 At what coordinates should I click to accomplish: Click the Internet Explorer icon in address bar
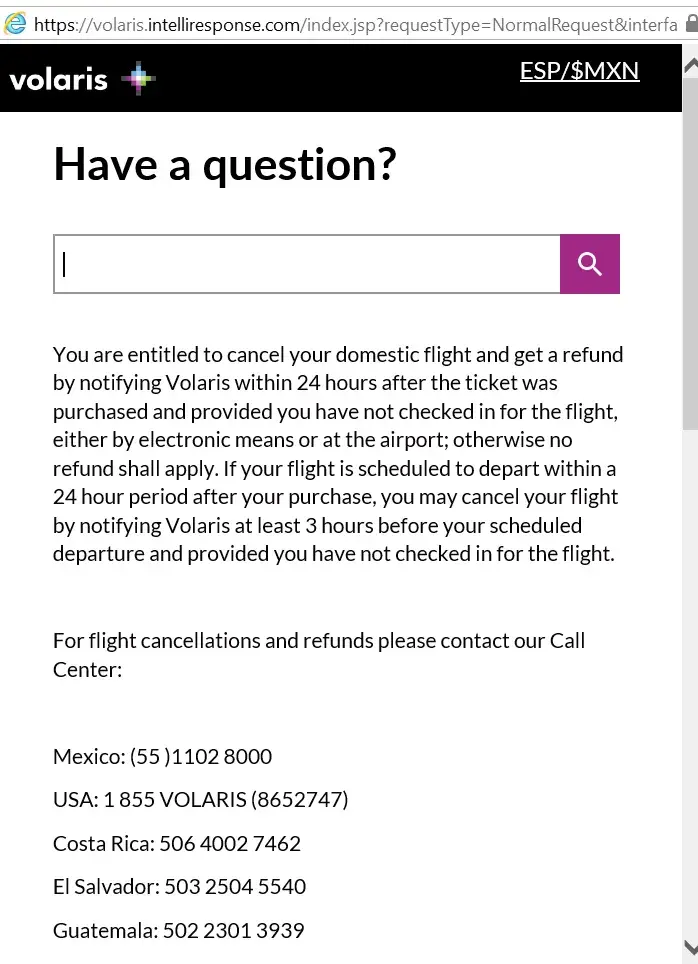pyautogui.click(x=15, y=22)
